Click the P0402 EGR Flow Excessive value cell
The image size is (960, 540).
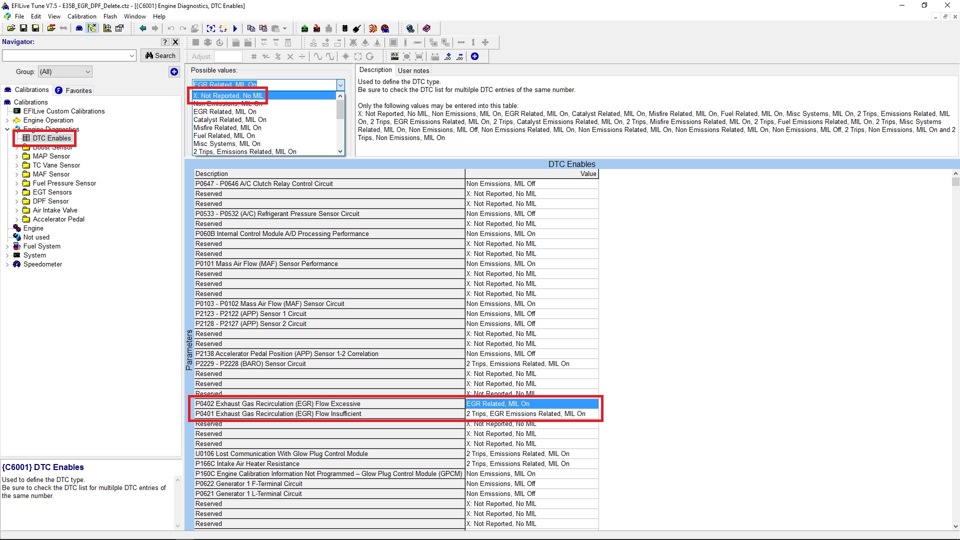[531, 404]
